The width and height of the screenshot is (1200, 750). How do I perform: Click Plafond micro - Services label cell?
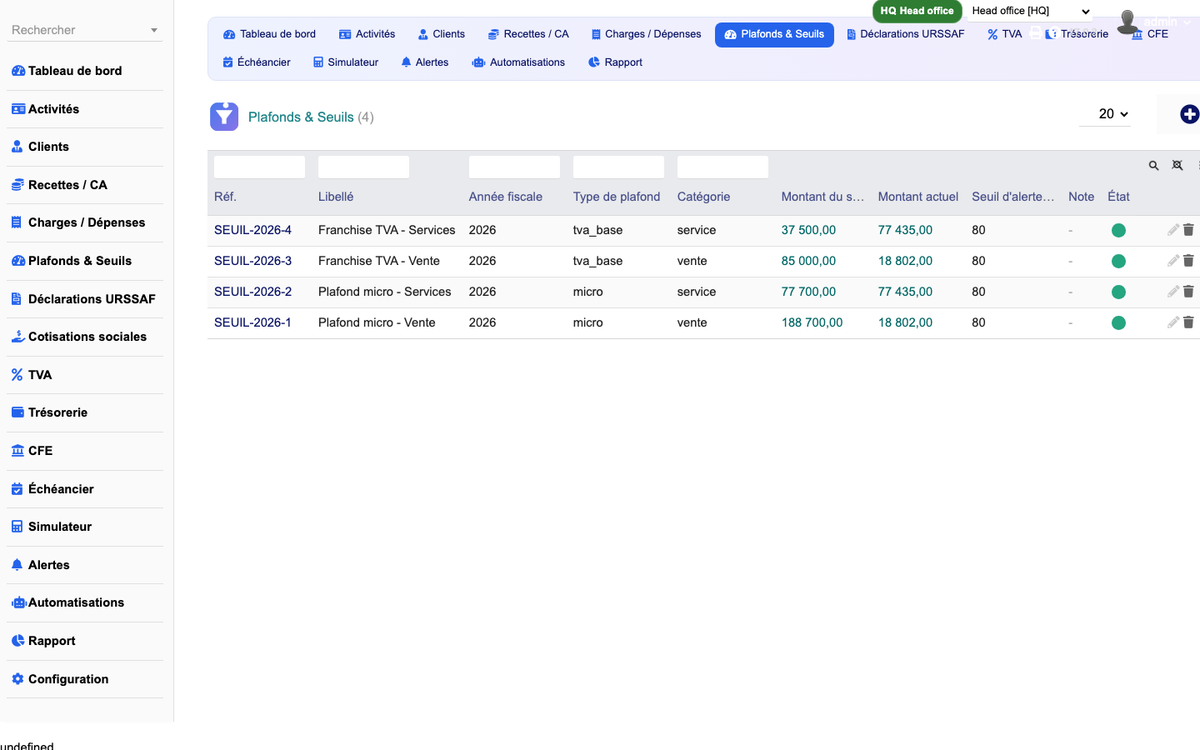pos(385,292)
